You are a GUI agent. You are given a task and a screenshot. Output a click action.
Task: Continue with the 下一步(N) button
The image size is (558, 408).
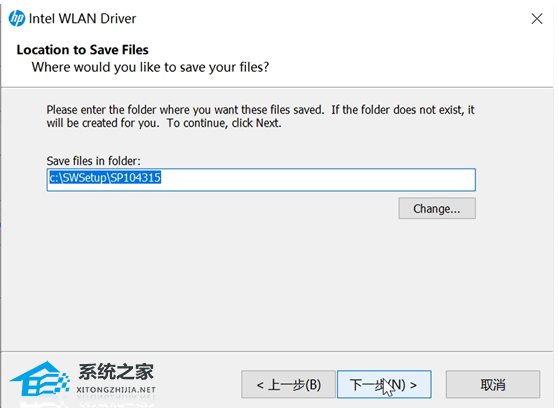click(x=384, y=385)
